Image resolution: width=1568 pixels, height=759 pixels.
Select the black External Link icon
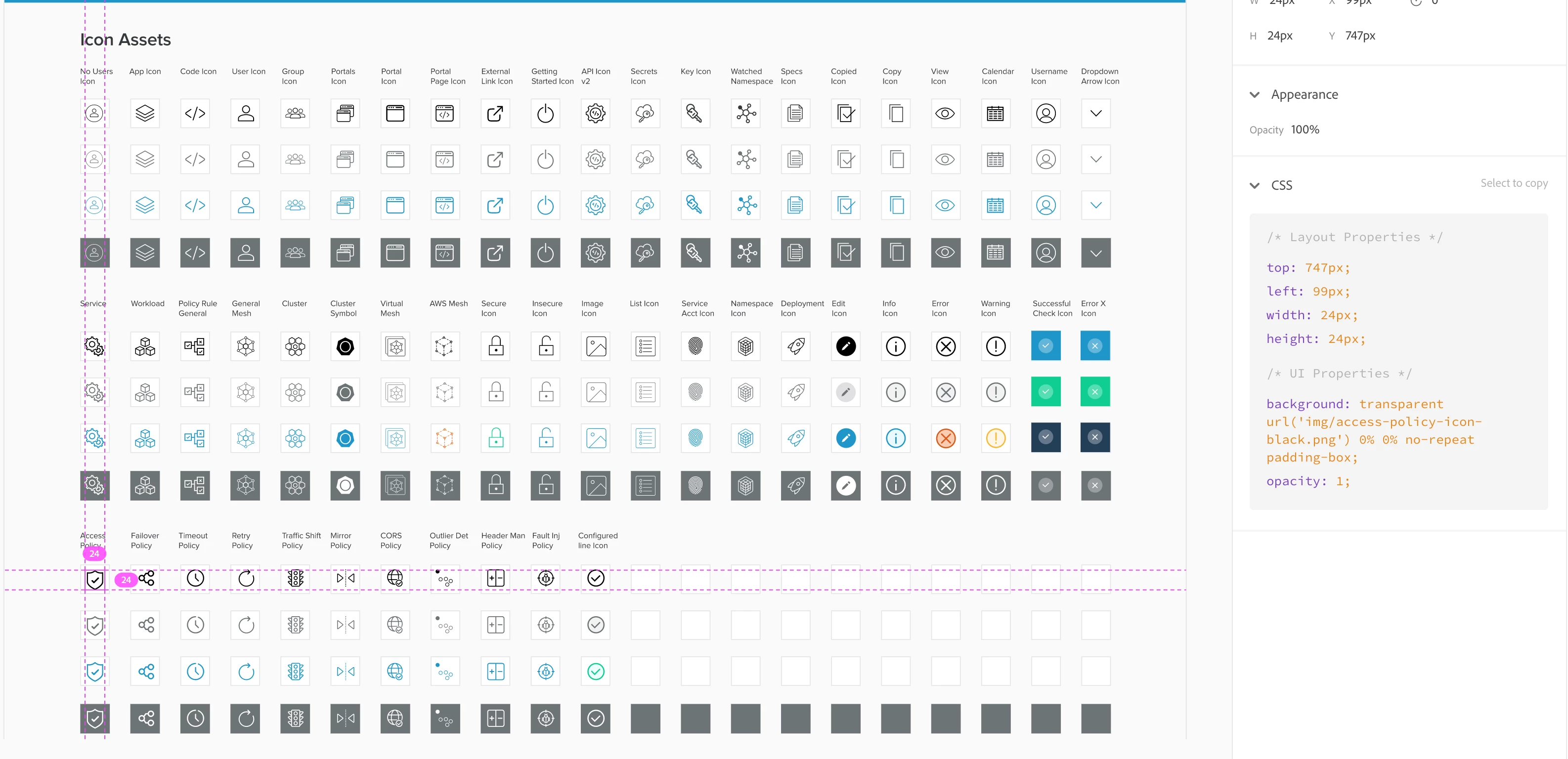495,113
